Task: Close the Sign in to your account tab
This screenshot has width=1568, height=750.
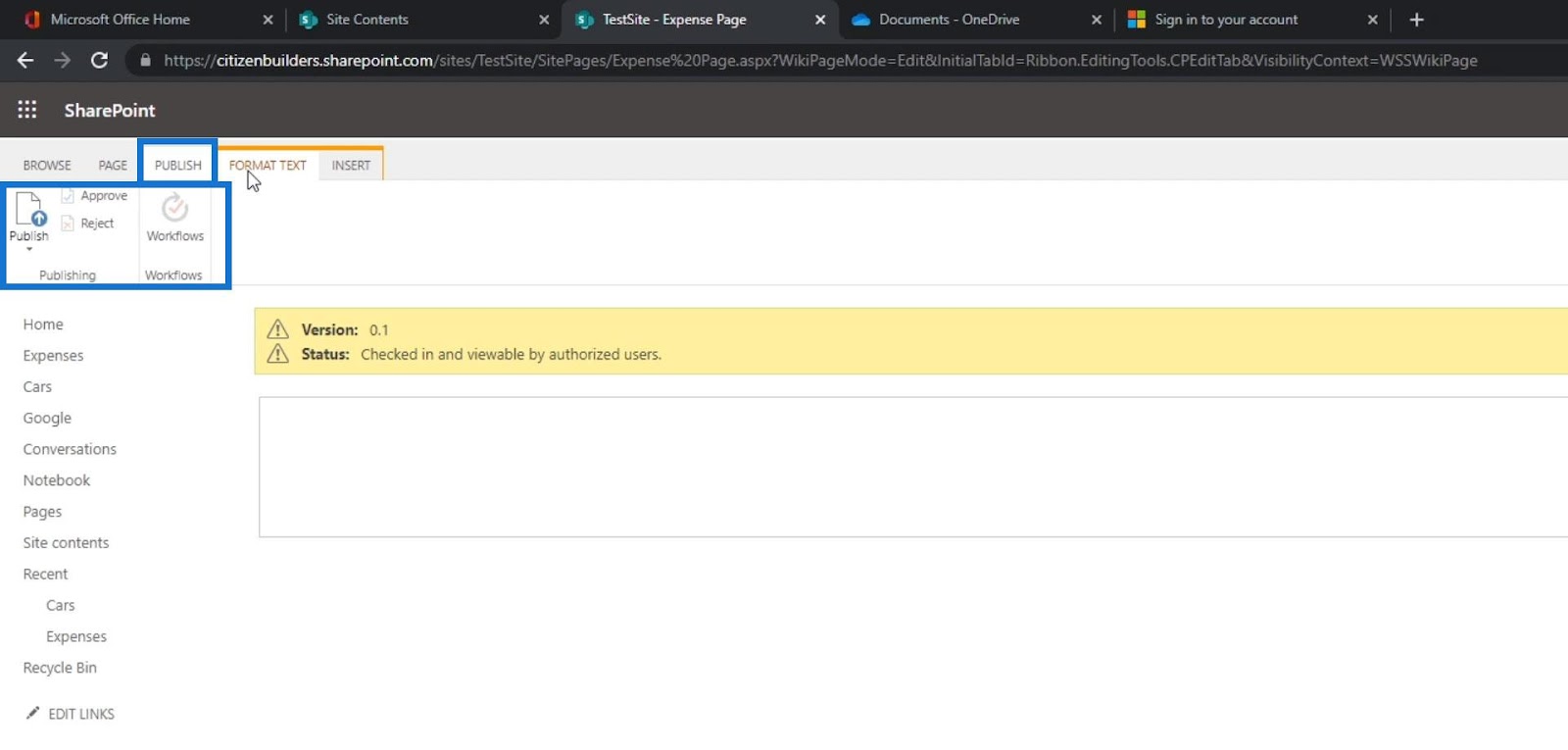Action: point(1372,20)
